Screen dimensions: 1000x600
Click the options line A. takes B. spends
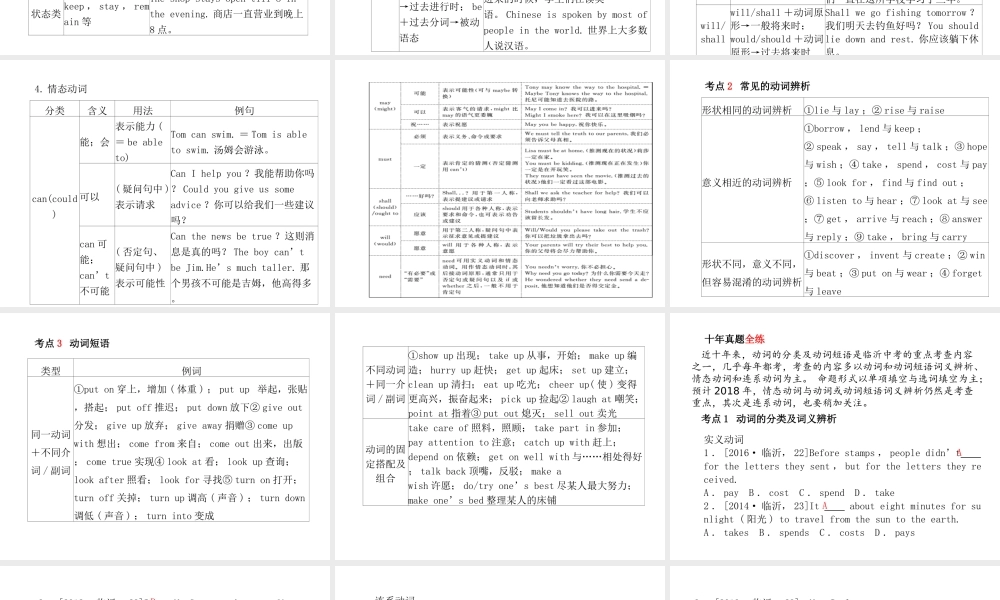tap(809, 532)
